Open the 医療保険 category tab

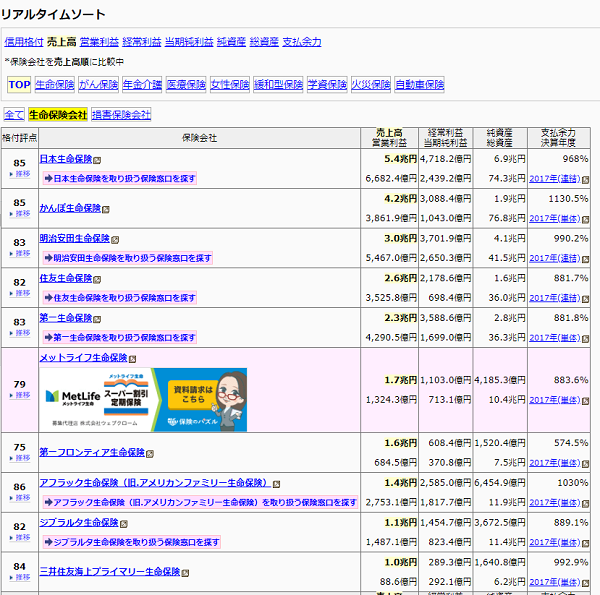(x=186, y=85)
